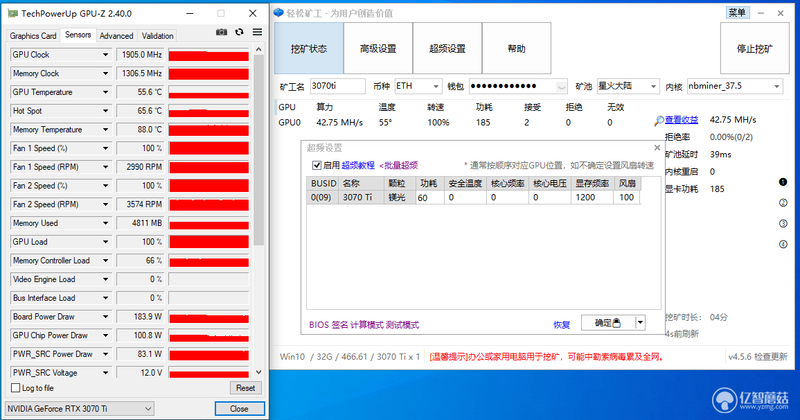Click the GPU-Z title bar icon

click(13, 13)
